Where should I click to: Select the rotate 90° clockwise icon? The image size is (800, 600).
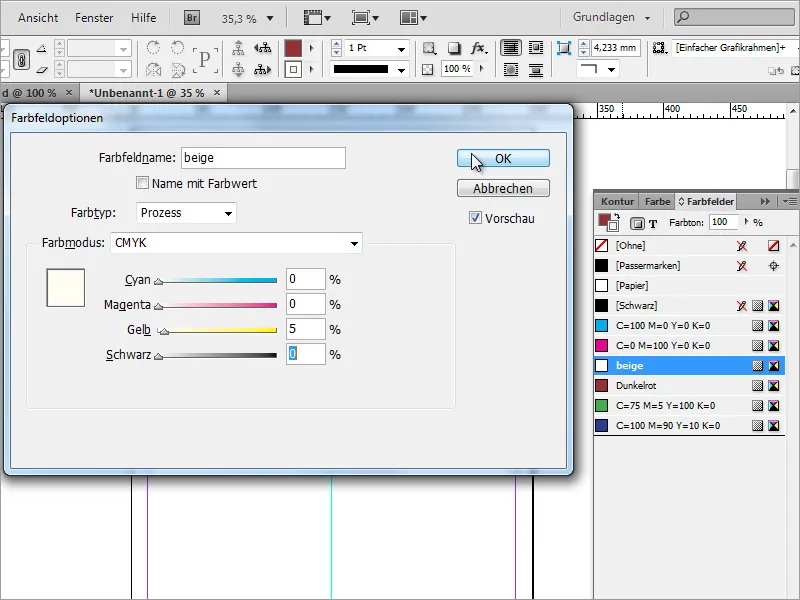pyautogui.click(x=152, y=48)
